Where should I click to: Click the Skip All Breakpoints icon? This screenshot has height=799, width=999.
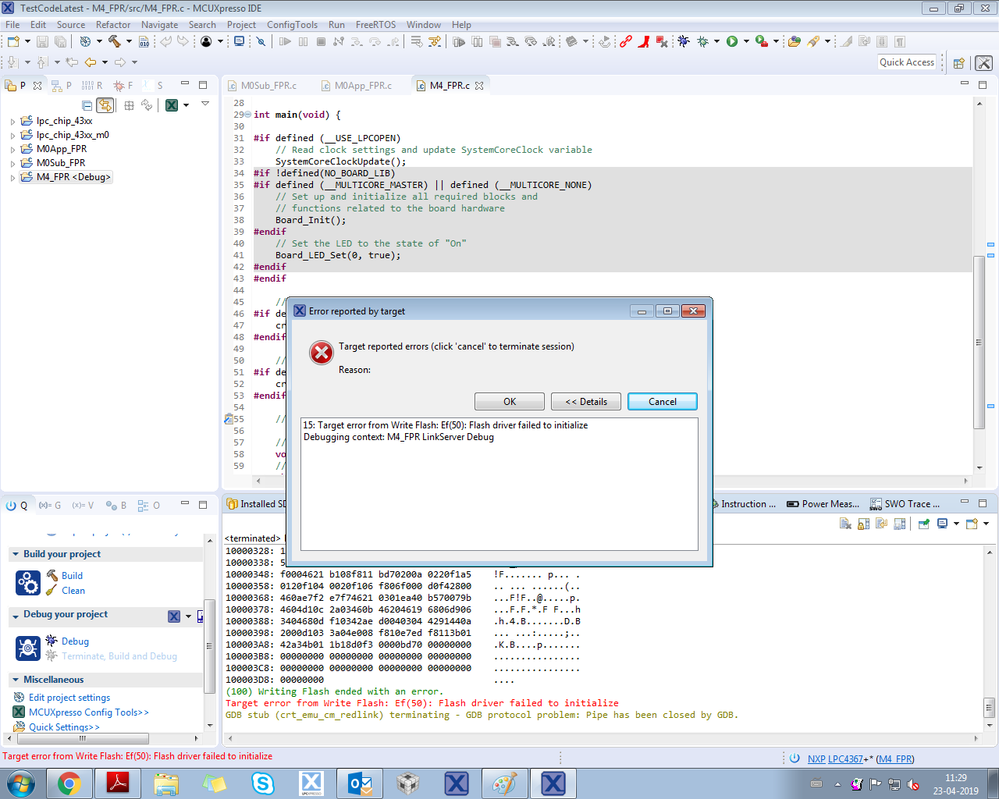pos(261,41)
